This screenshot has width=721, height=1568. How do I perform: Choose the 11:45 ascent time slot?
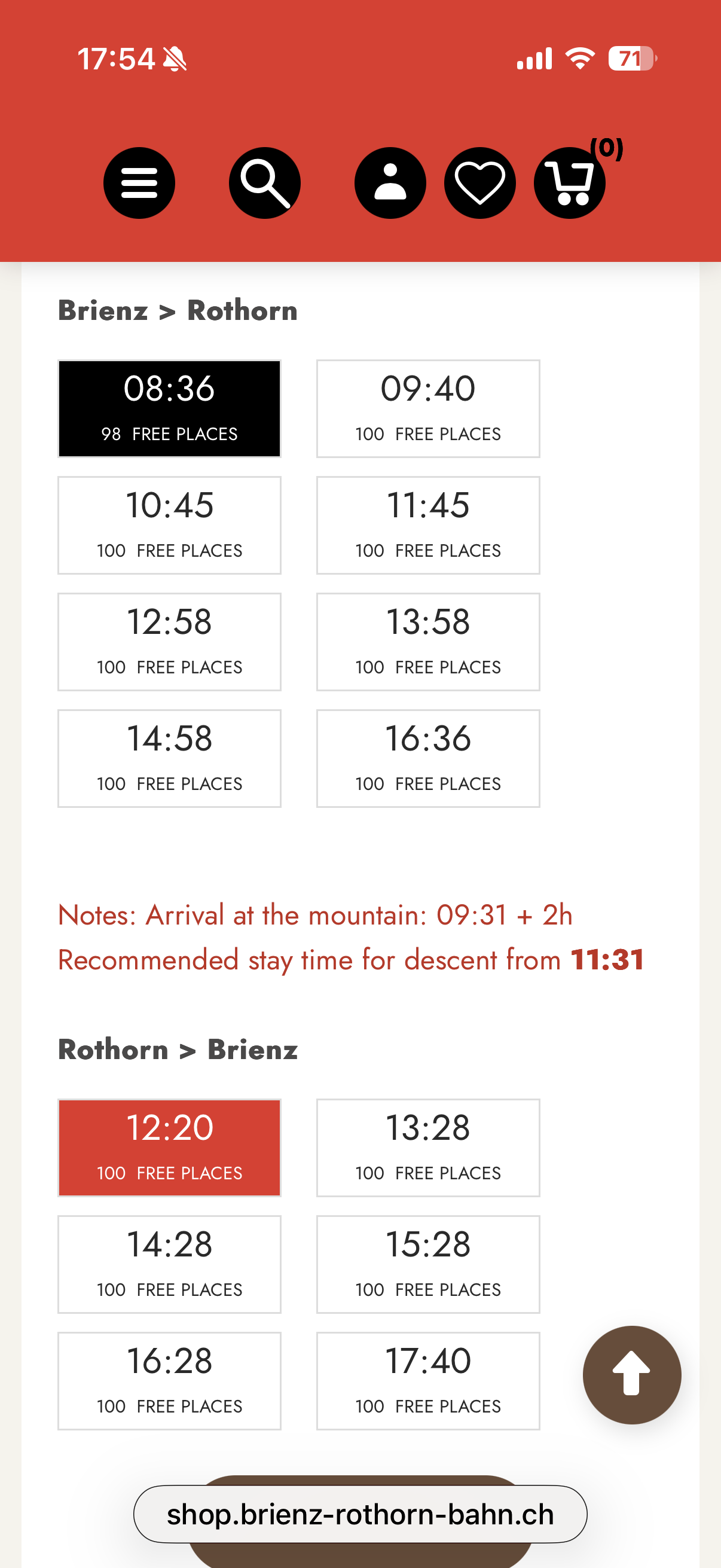427,525
